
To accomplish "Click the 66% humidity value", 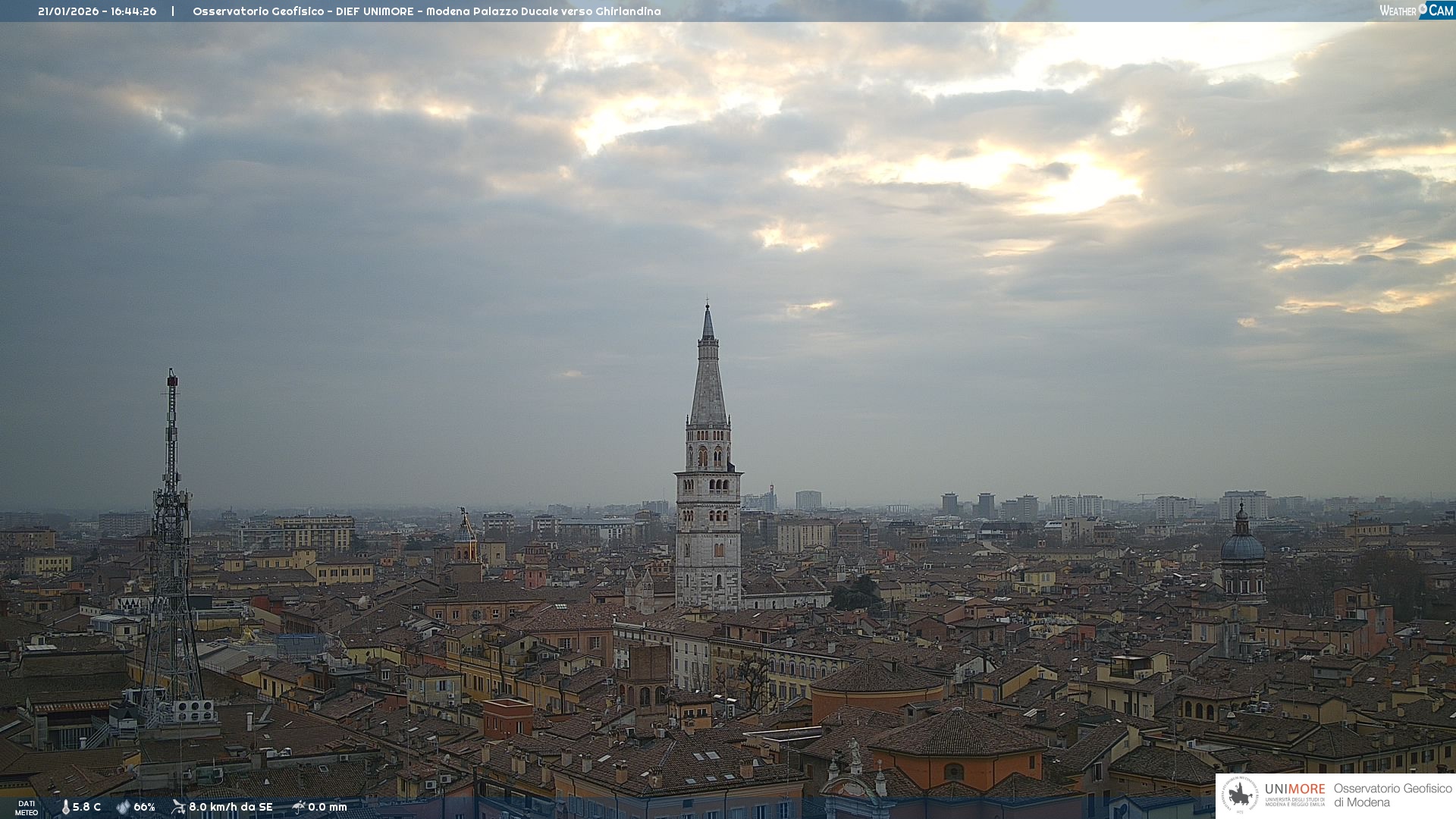I will coord(144,808).
